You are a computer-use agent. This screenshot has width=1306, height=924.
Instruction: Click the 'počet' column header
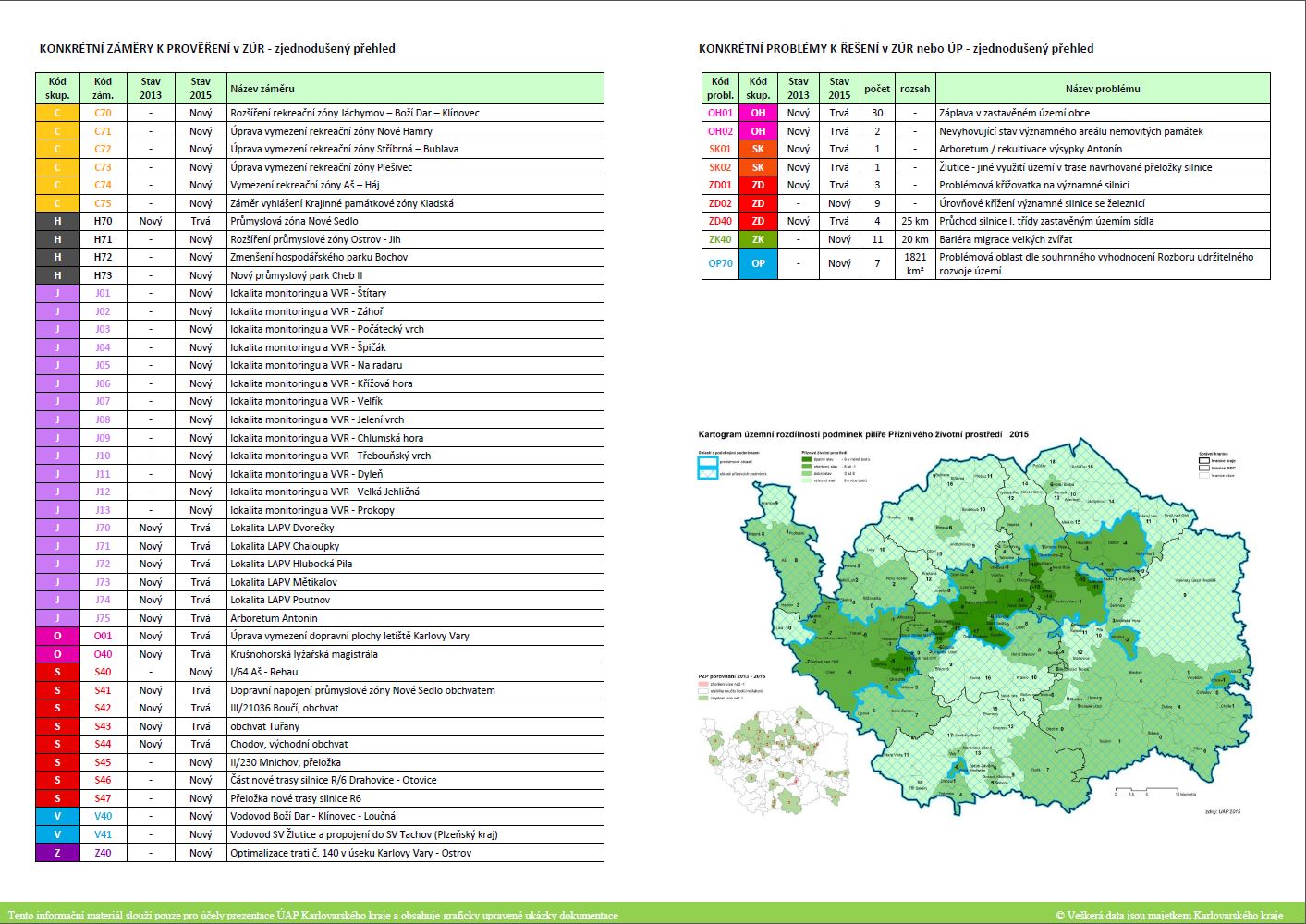point(877,89)
